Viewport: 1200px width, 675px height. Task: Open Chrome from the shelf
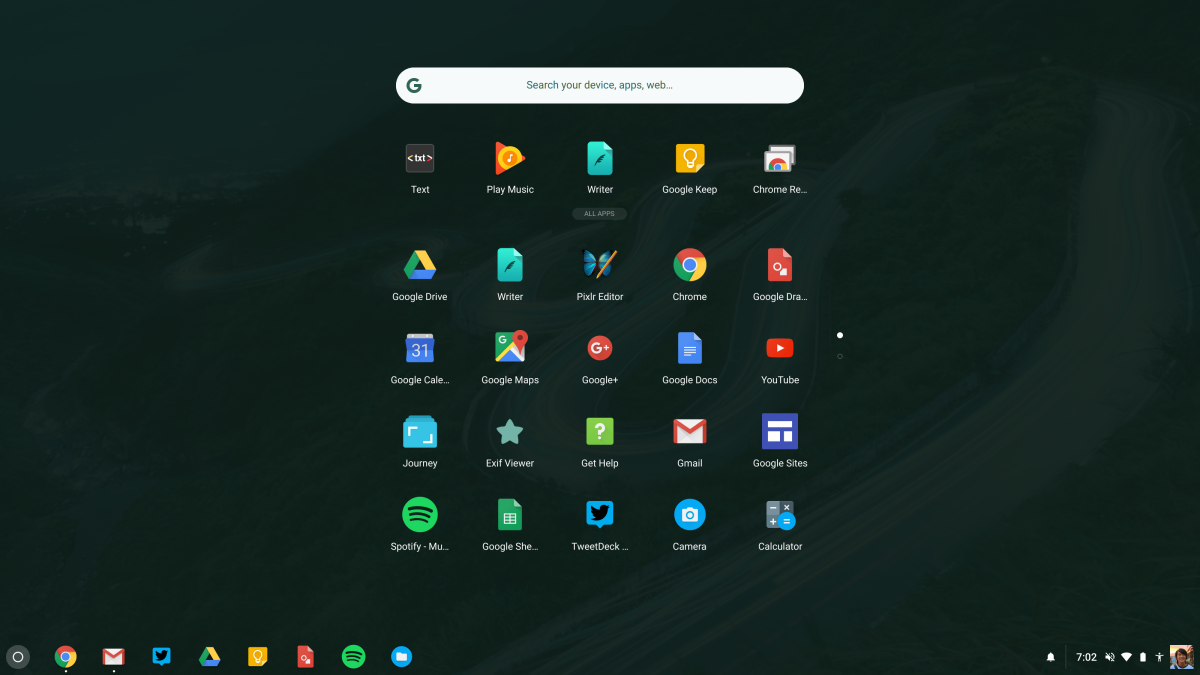(x=66, y=657)
